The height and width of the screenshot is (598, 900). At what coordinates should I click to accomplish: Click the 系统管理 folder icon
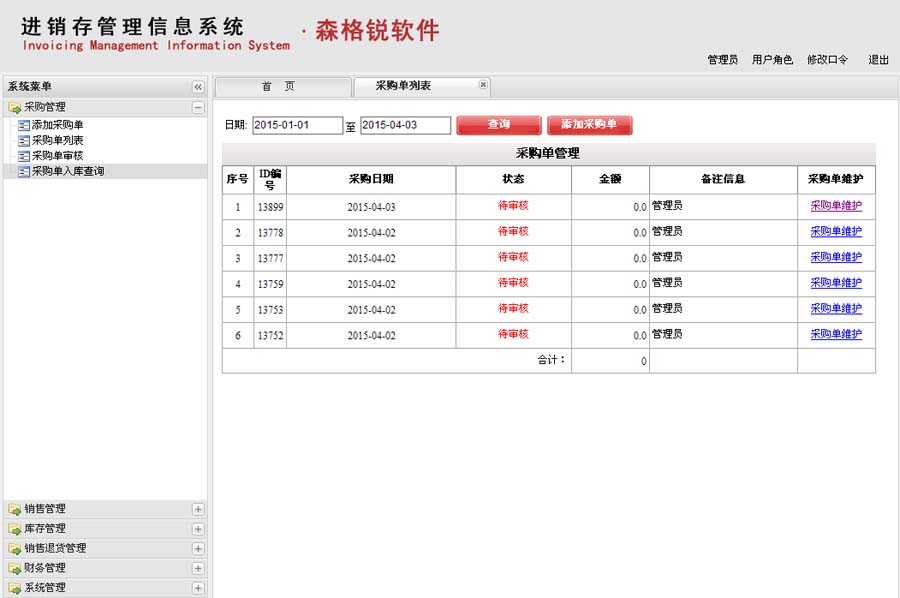click(15, 588)
